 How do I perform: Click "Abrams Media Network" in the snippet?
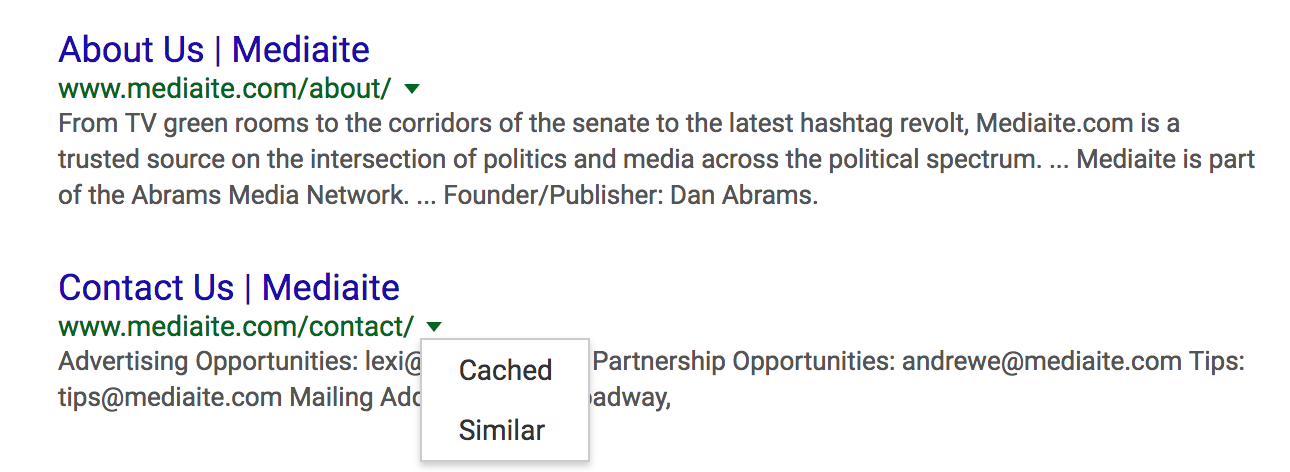point(264,195)
